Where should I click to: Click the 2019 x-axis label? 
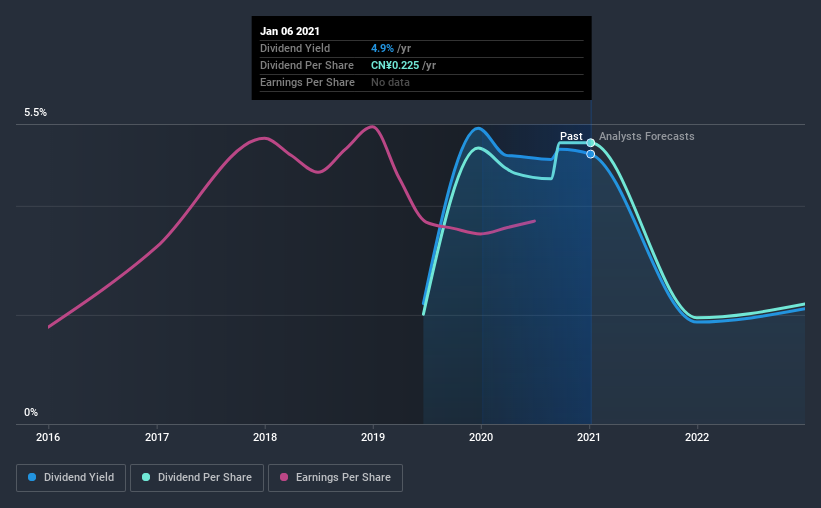(373, 437)
